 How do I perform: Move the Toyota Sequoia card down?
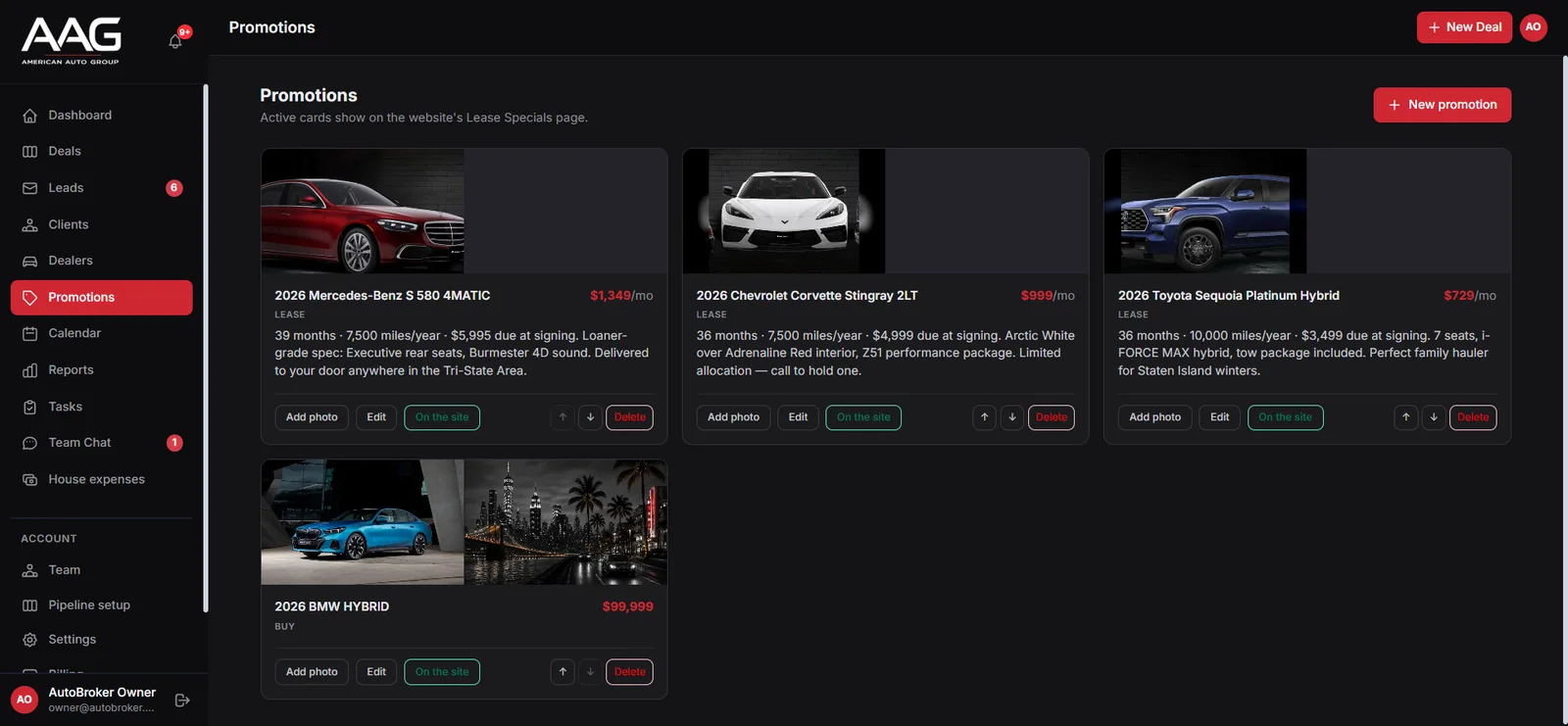click(x=1434, y=417)
